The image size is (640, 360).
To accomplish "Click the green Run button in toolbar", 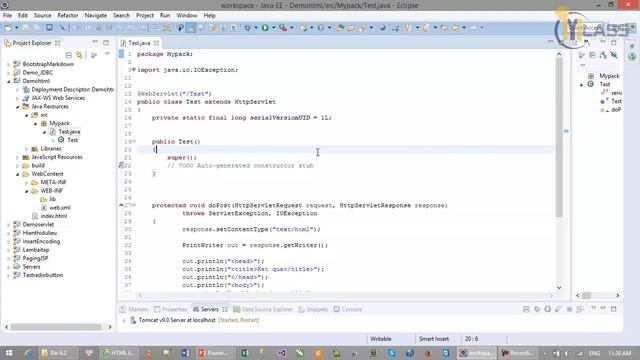I will click(x=265, y=28).
